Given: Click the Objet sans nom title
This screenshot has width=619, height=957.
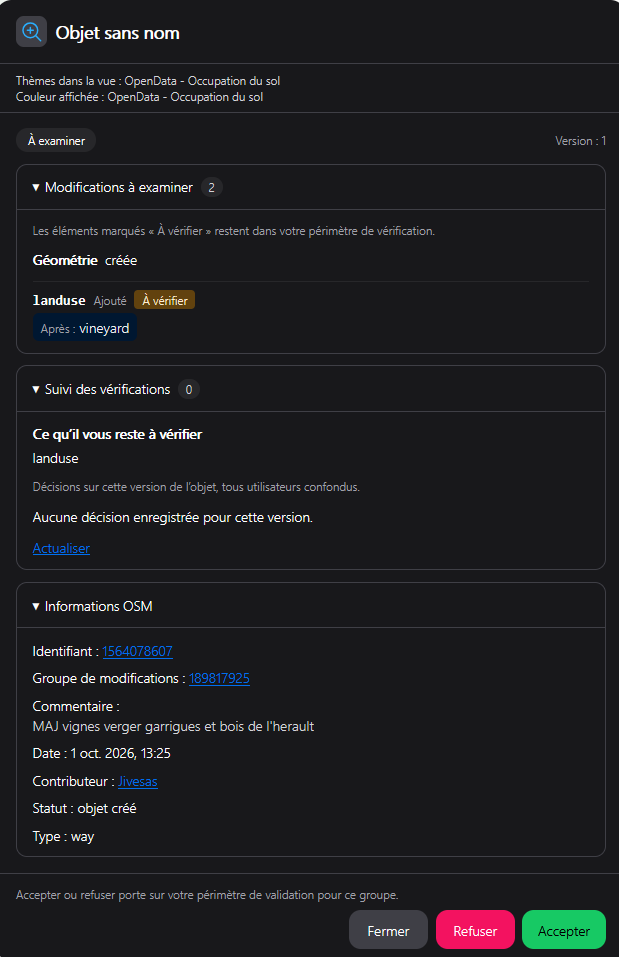Looking at the screenshot, I should [x=117, y=33].
